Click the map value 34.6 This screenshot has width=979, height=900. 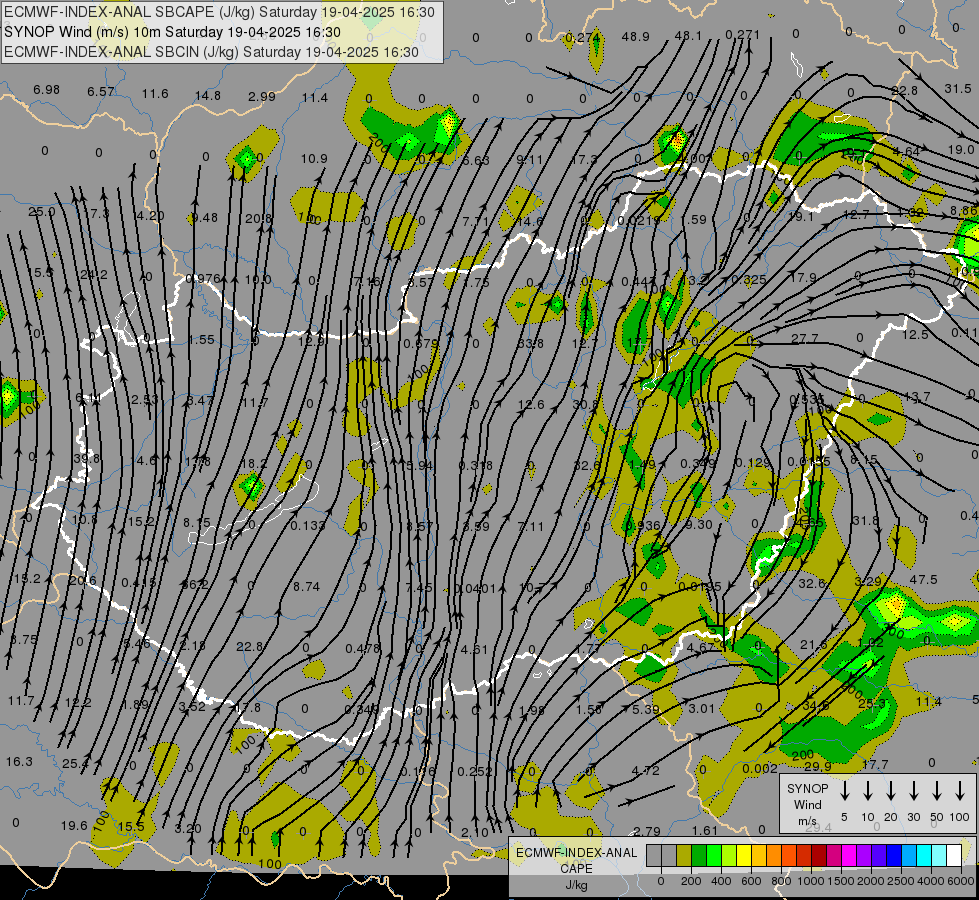coord(815,706)
